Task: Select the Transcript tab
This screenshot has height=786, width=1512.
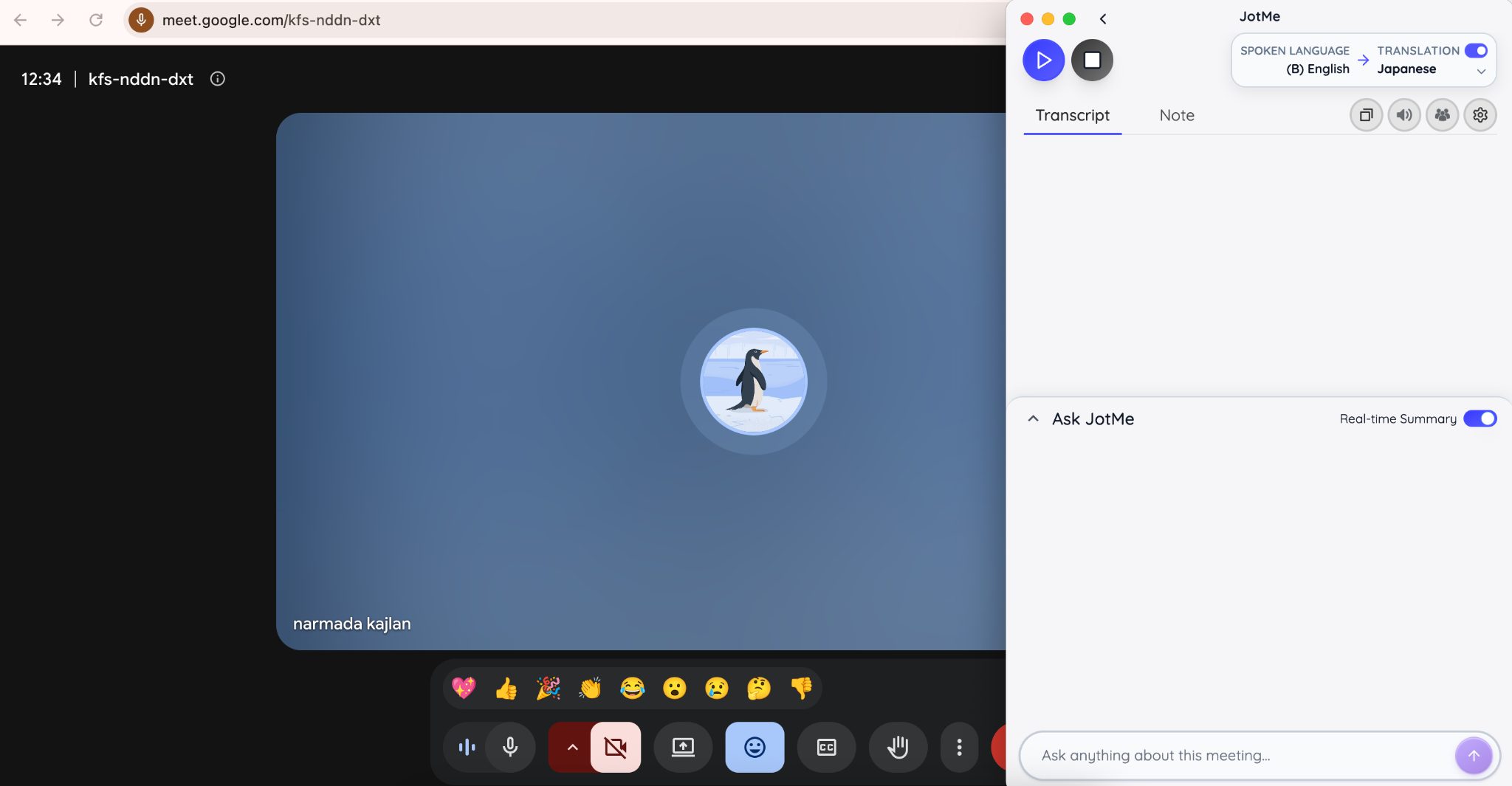Action: click(x=1073, y=115)
